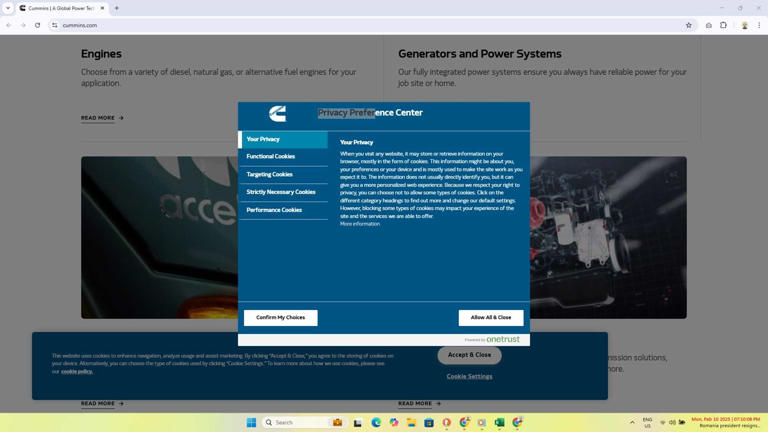Select the Functional Cookies tab

(271, 157)
